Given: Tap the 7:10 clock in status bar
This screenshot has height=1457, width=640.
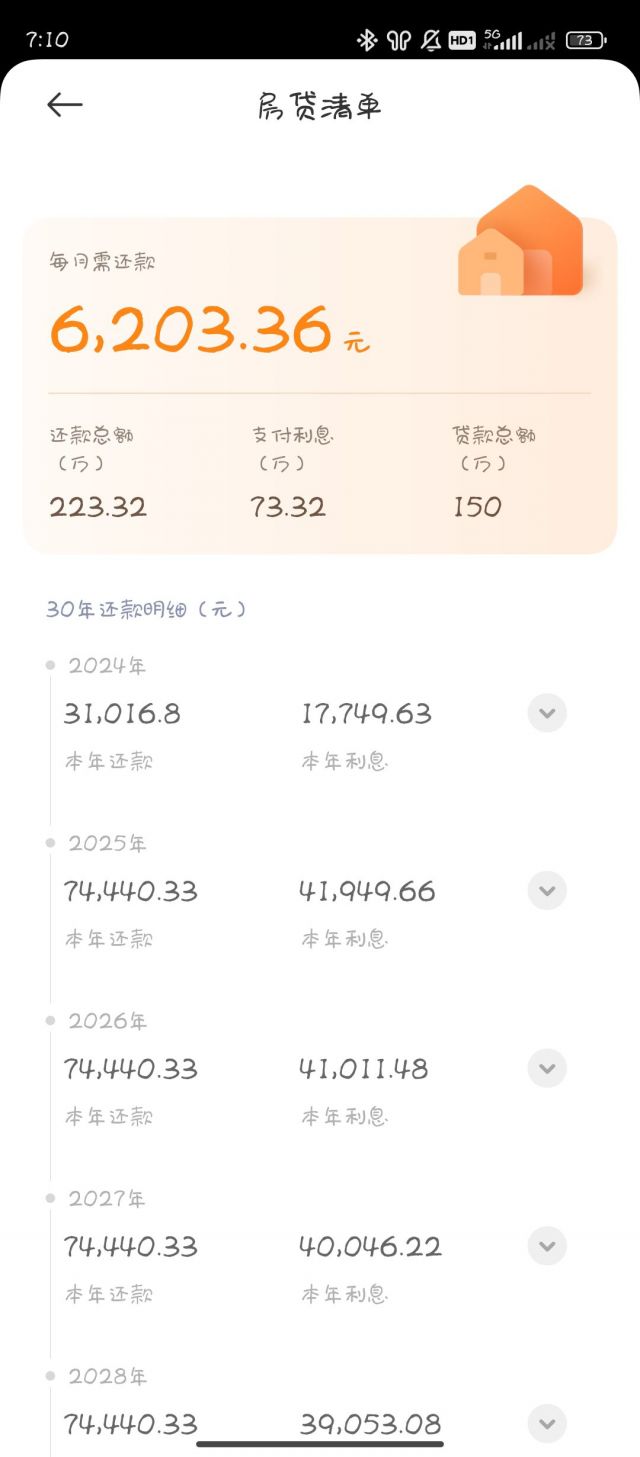Looking at the screenshot, I should pyautogui.click(x=47, y=40).
